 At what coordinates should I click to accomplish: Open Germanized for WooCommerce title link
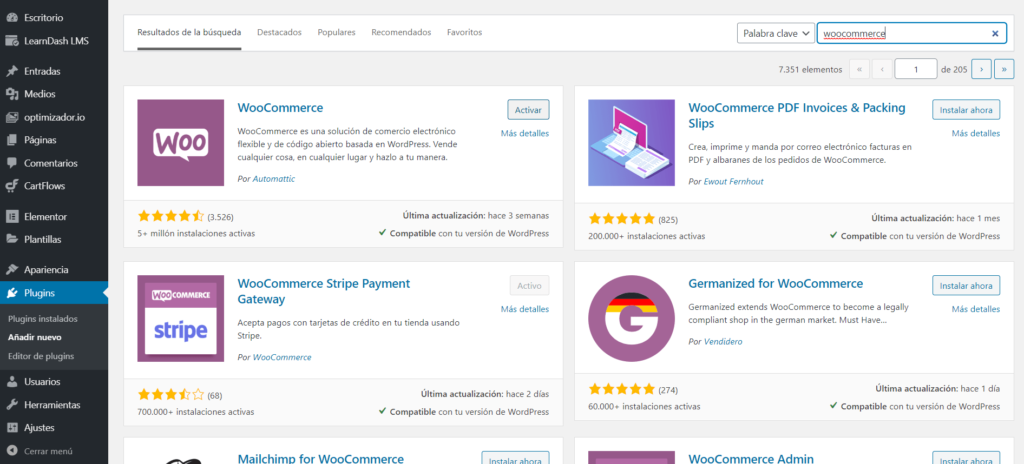pyautogui.click(x=776, y=284)
